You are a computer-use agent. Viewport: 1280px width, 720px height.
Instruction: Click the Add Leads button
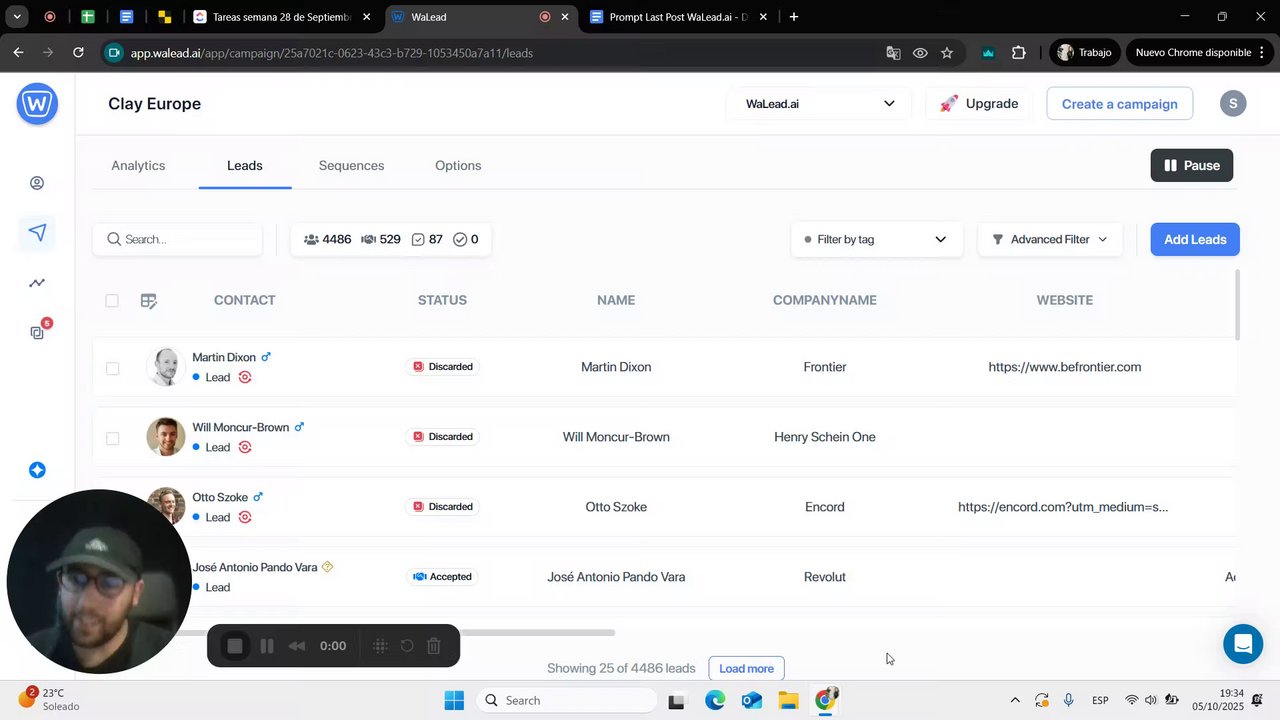coord(1195,239)
